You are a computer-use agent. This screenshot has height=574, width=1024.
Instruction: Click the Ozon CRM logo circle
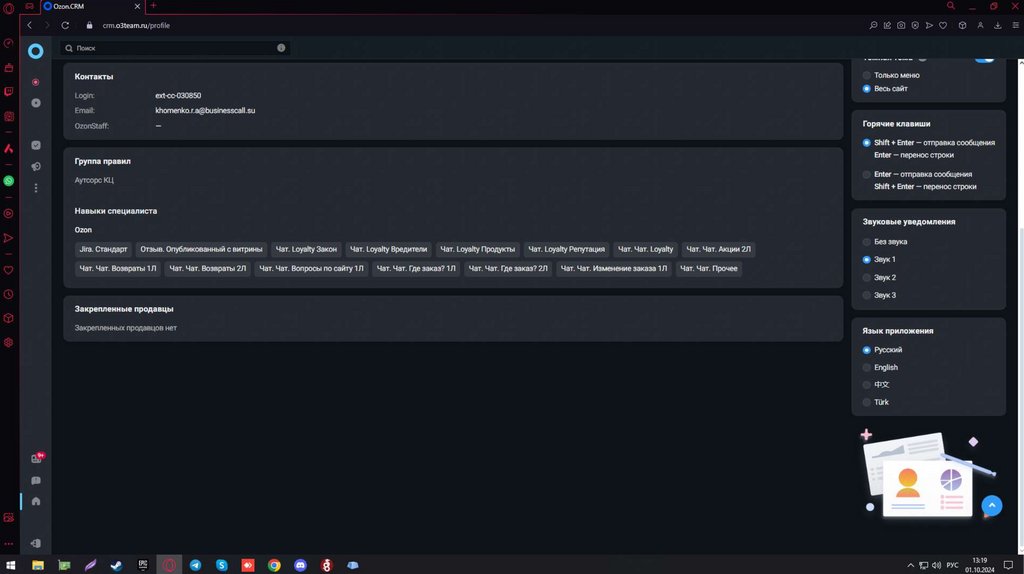(35, 51)
